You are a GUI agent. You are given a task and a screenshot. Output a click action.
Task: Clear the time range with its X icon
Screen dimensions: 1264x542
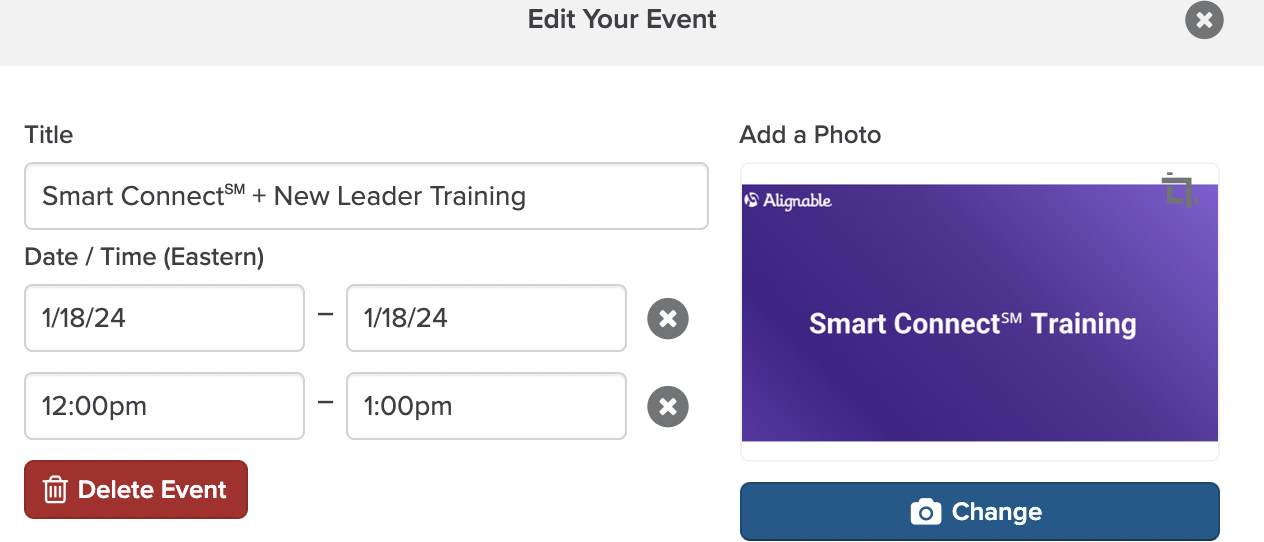(668, 407)
